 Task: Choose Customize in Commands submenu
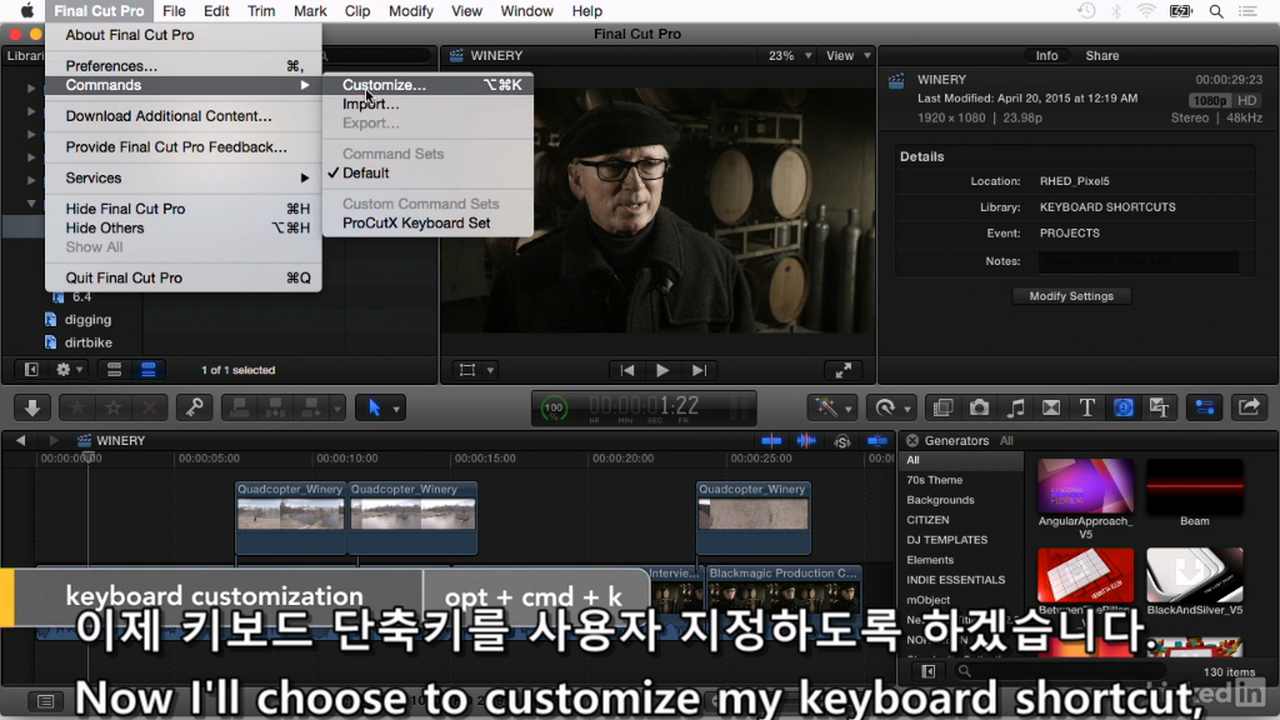(x=427, y=85)
